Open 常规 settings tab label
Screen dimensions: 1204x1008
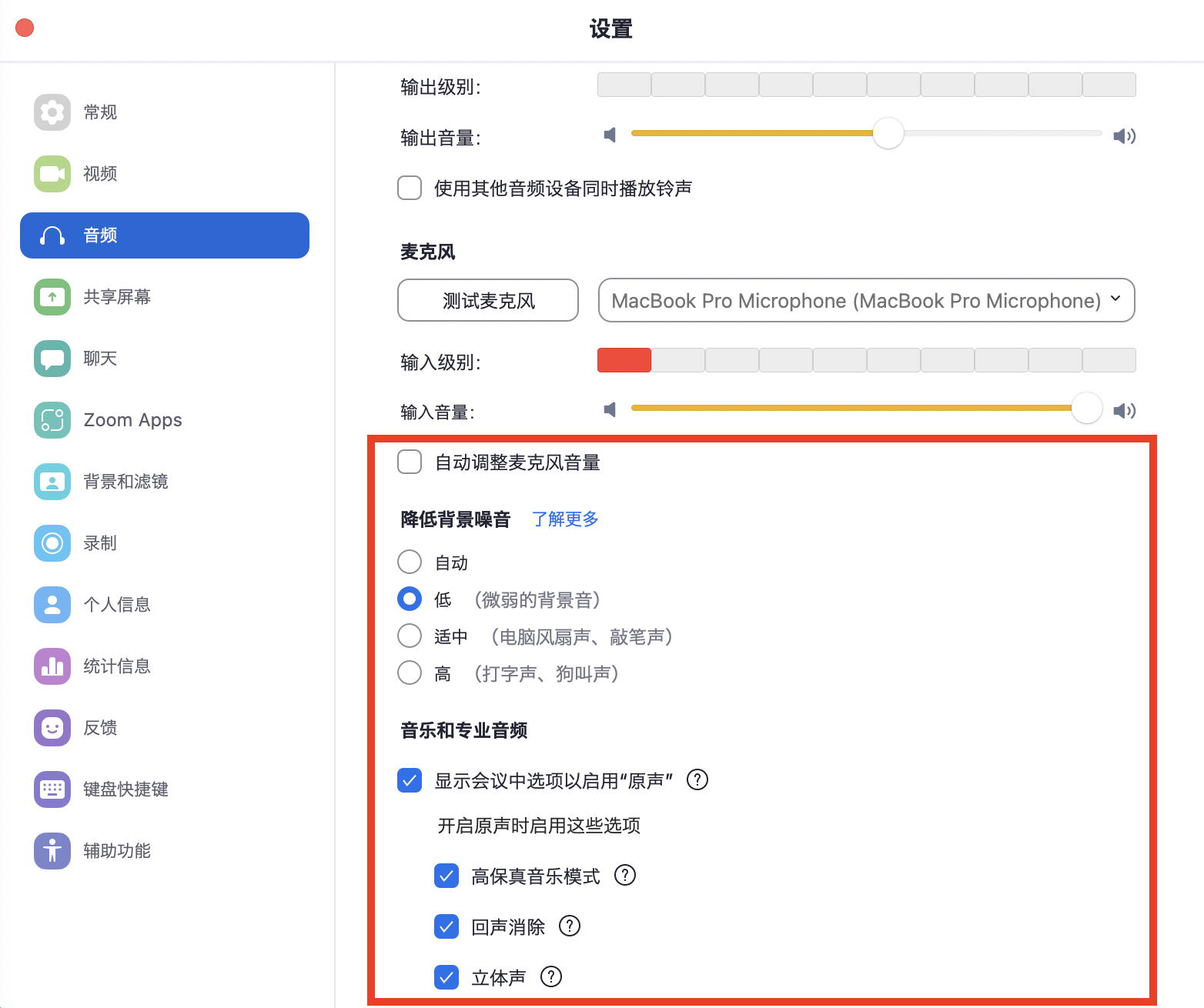[x=100, y=112]
